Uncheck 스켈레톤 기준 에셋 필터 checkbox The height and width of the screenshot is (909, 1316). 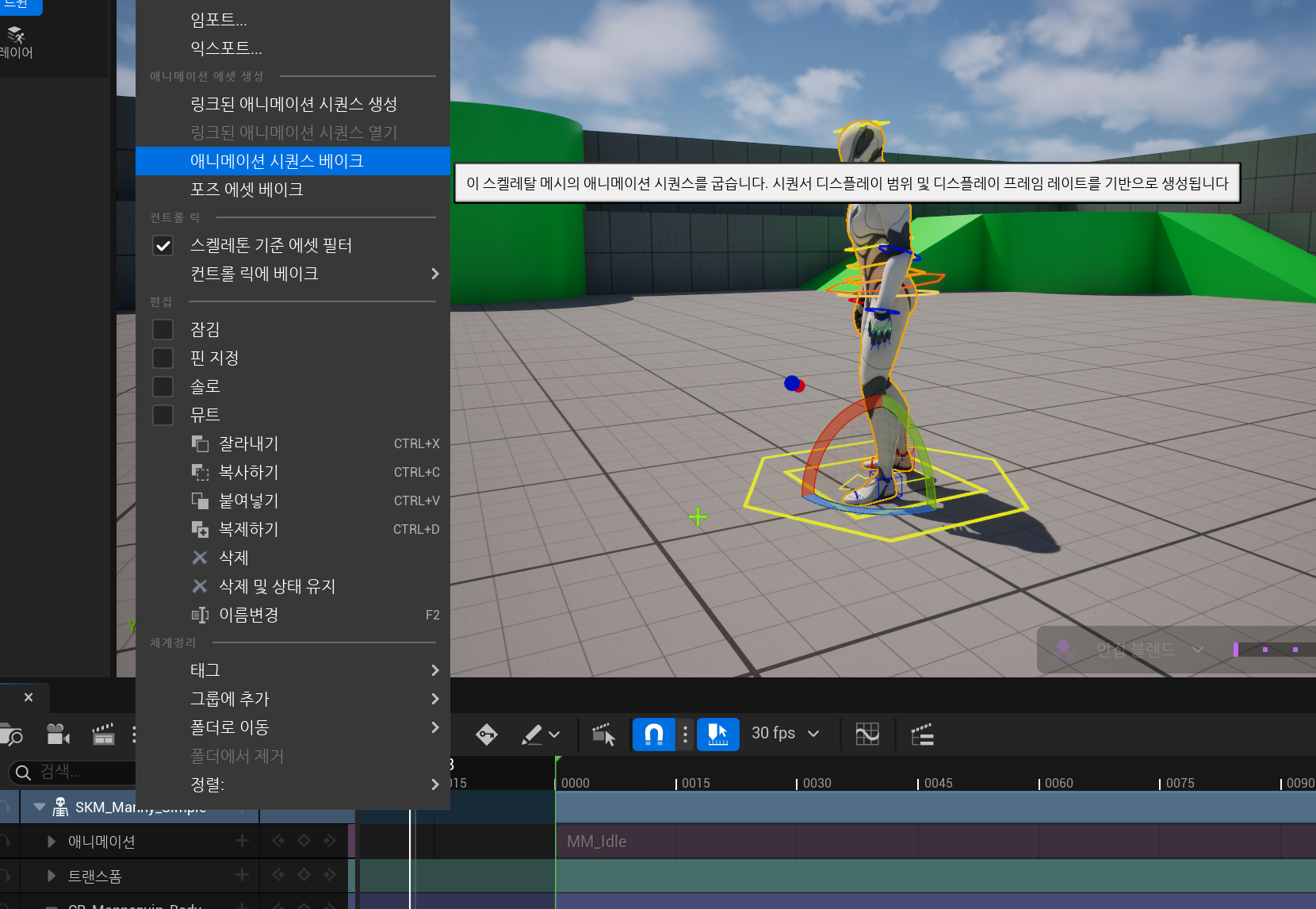[163, 246]
